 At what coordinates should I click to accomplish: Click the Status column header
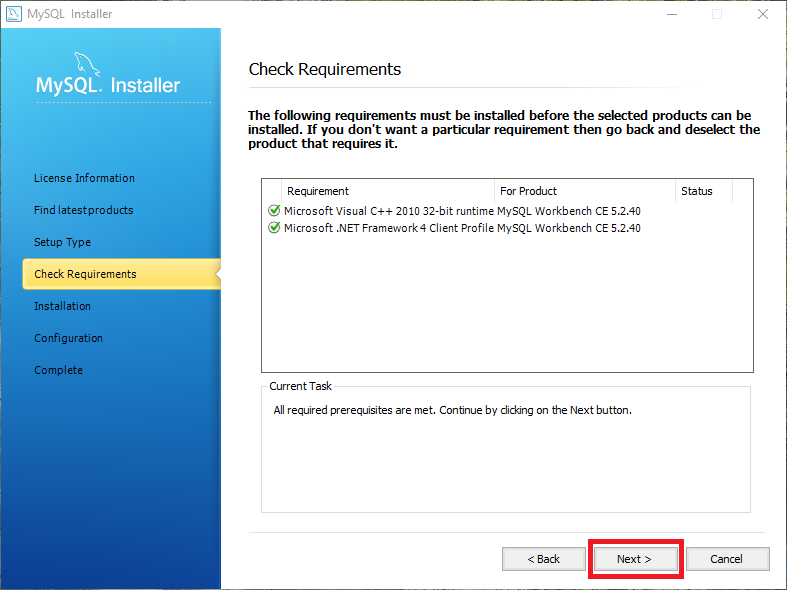tap(704, 191)
